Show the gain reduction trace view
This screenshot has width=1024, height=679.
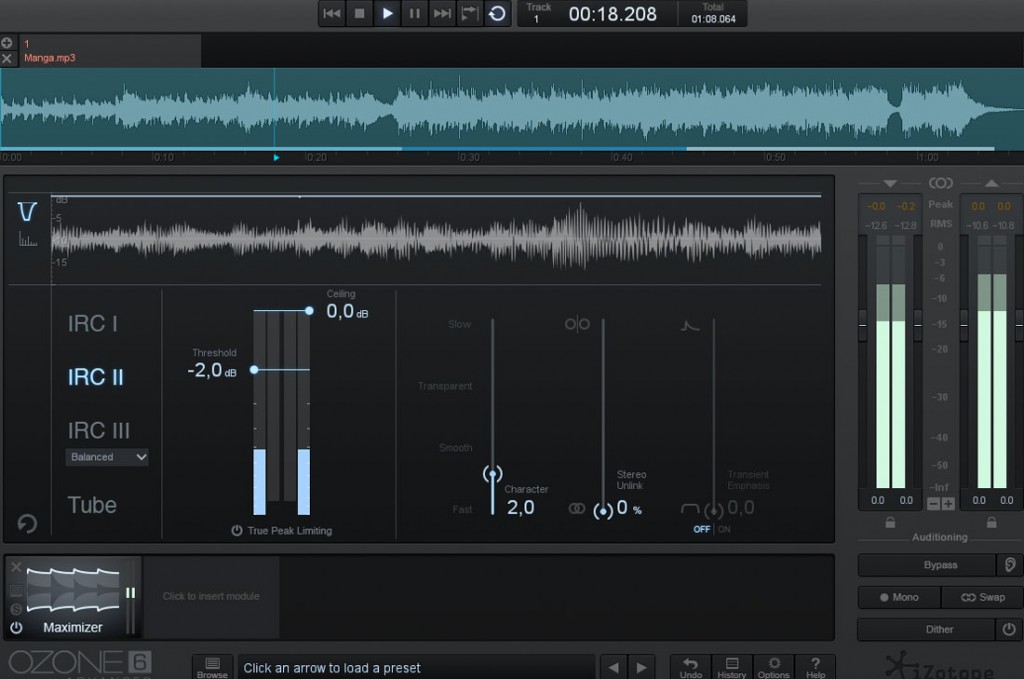coord(27,212)
